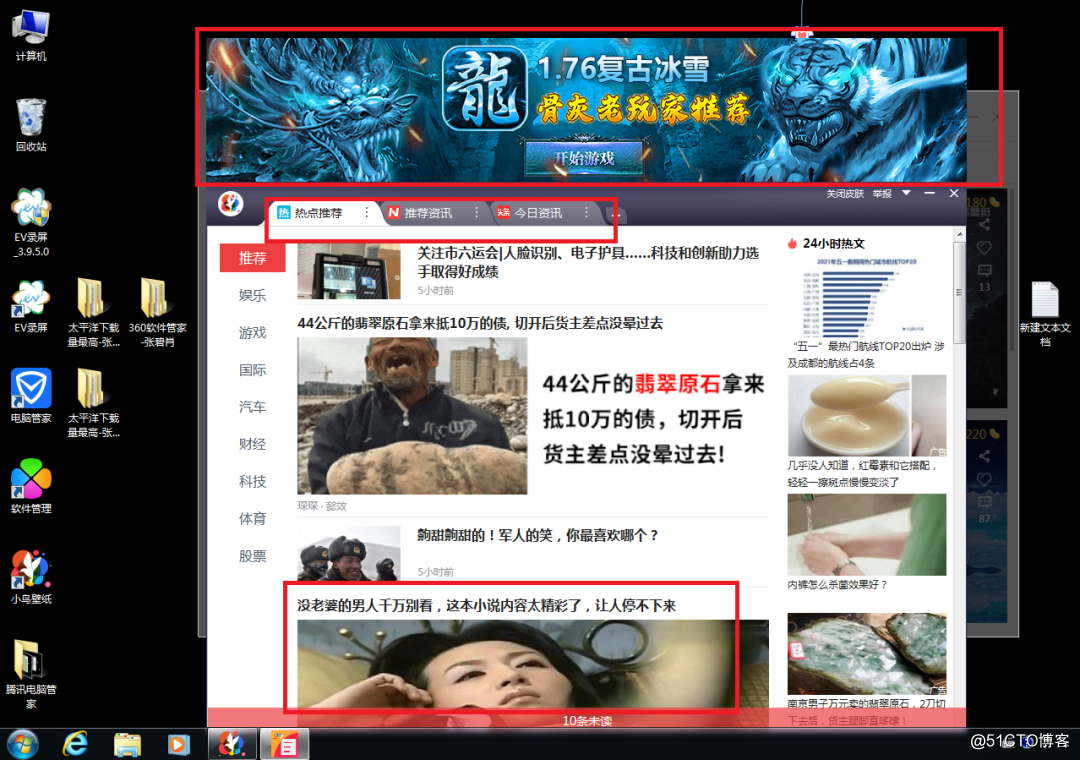
Task: Select the 科技 category
Action: [252, 482]
